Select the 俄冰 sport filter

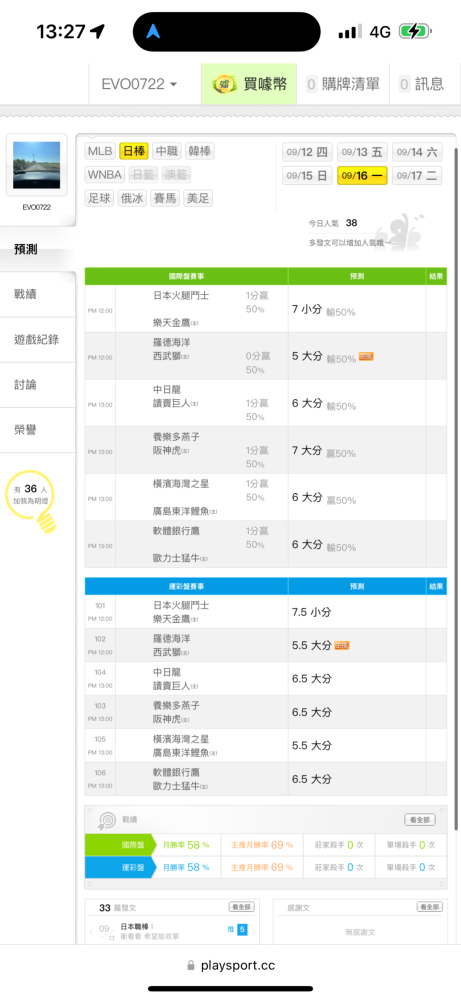[133, 198]
